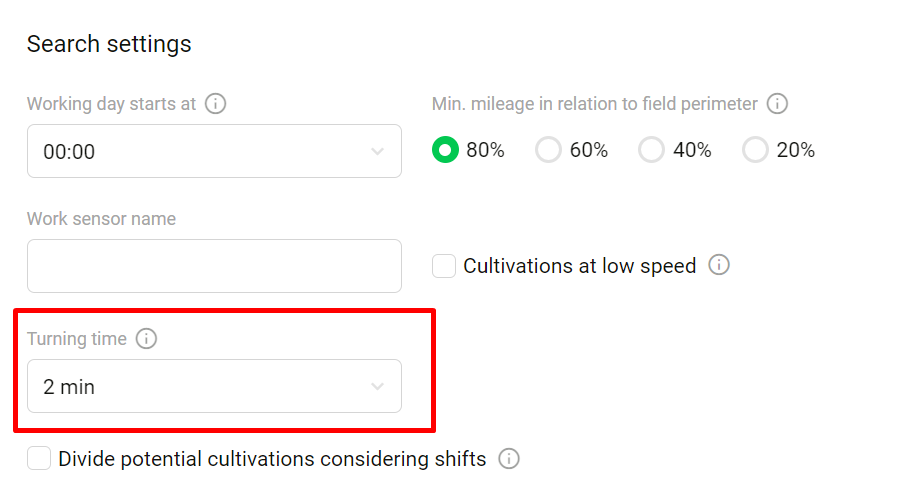Image resolution: width=904 pixels, height=499 pixels.
Task: Click the Cultivations at low speed label text
Action: click(579, 266)
